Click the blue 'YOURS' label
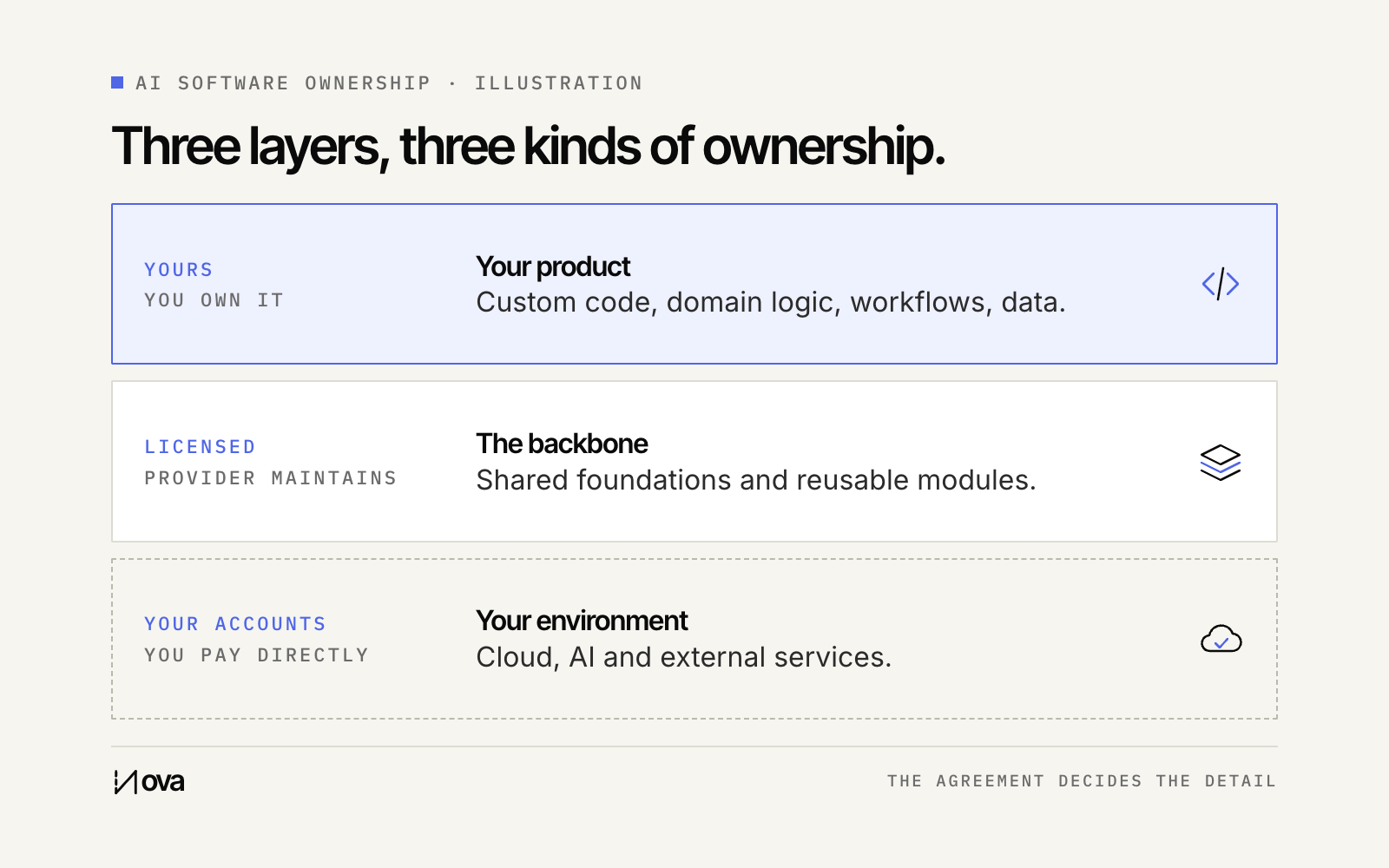The width and height of the screenshot is (1389, 868). (179, 270)
